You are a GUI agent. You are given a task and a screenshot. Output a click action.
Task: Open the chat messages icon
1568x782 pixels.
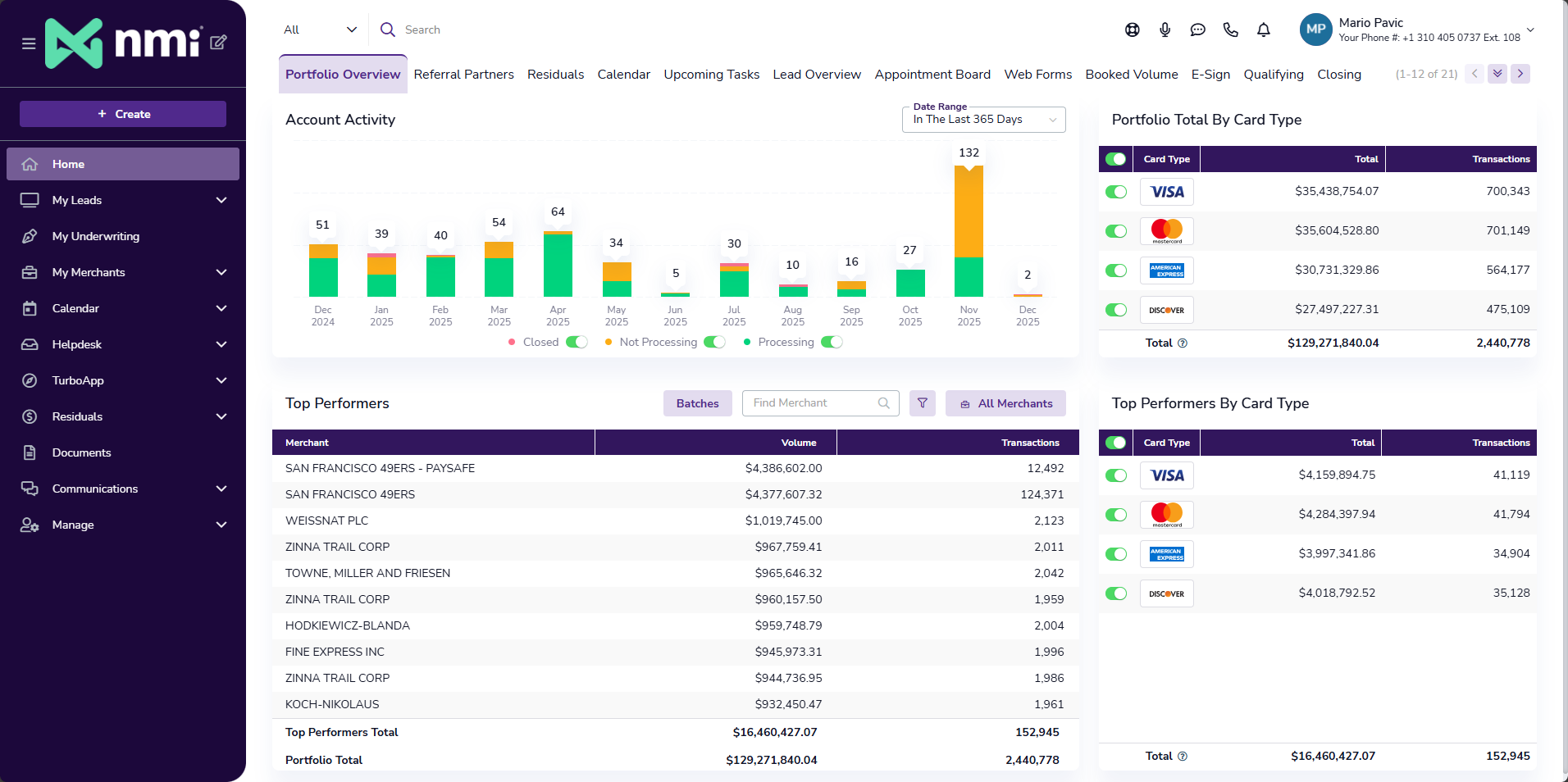(1197, 30)
